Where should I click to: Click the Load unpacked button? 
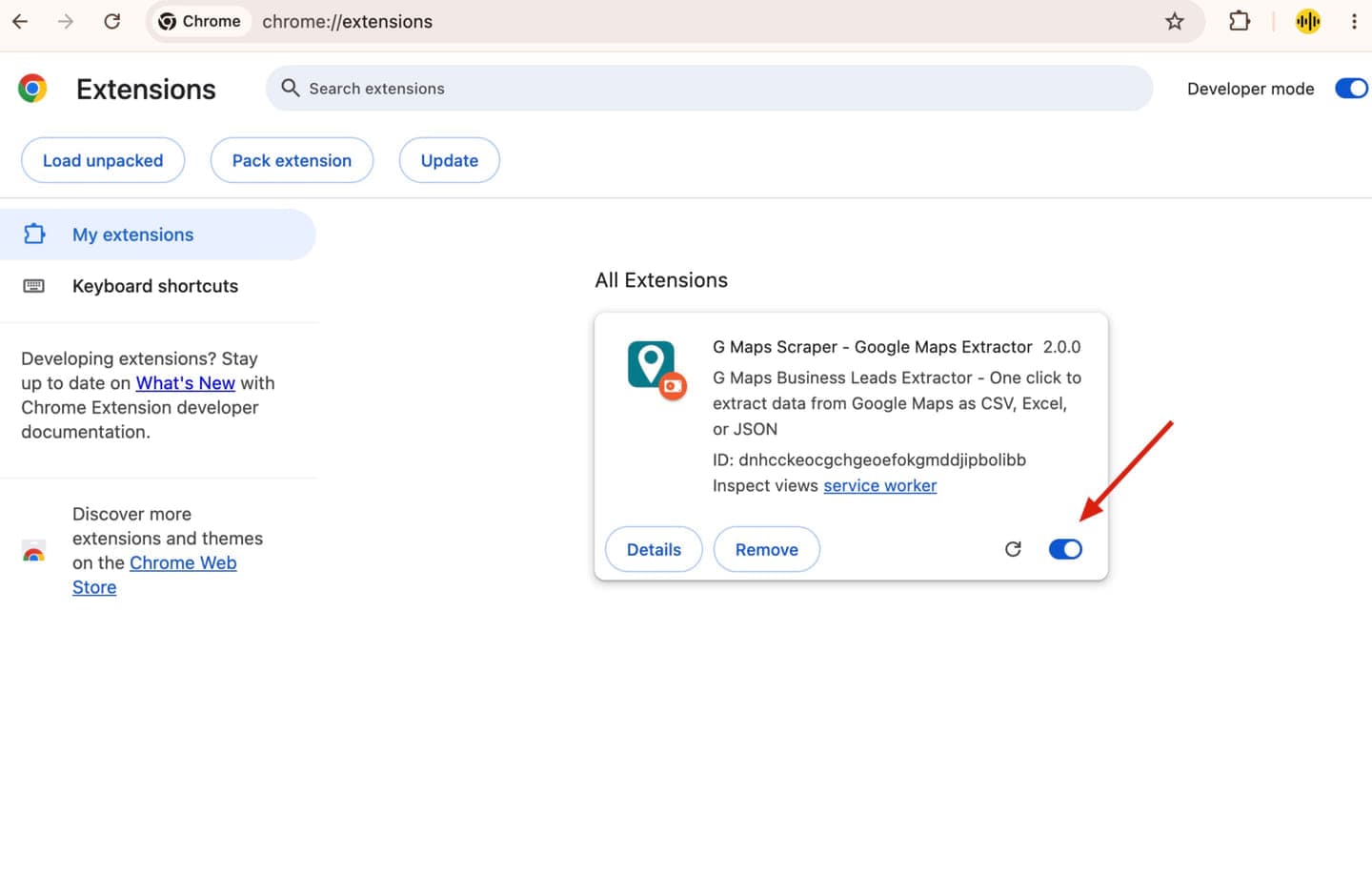(x=103, y=160)
